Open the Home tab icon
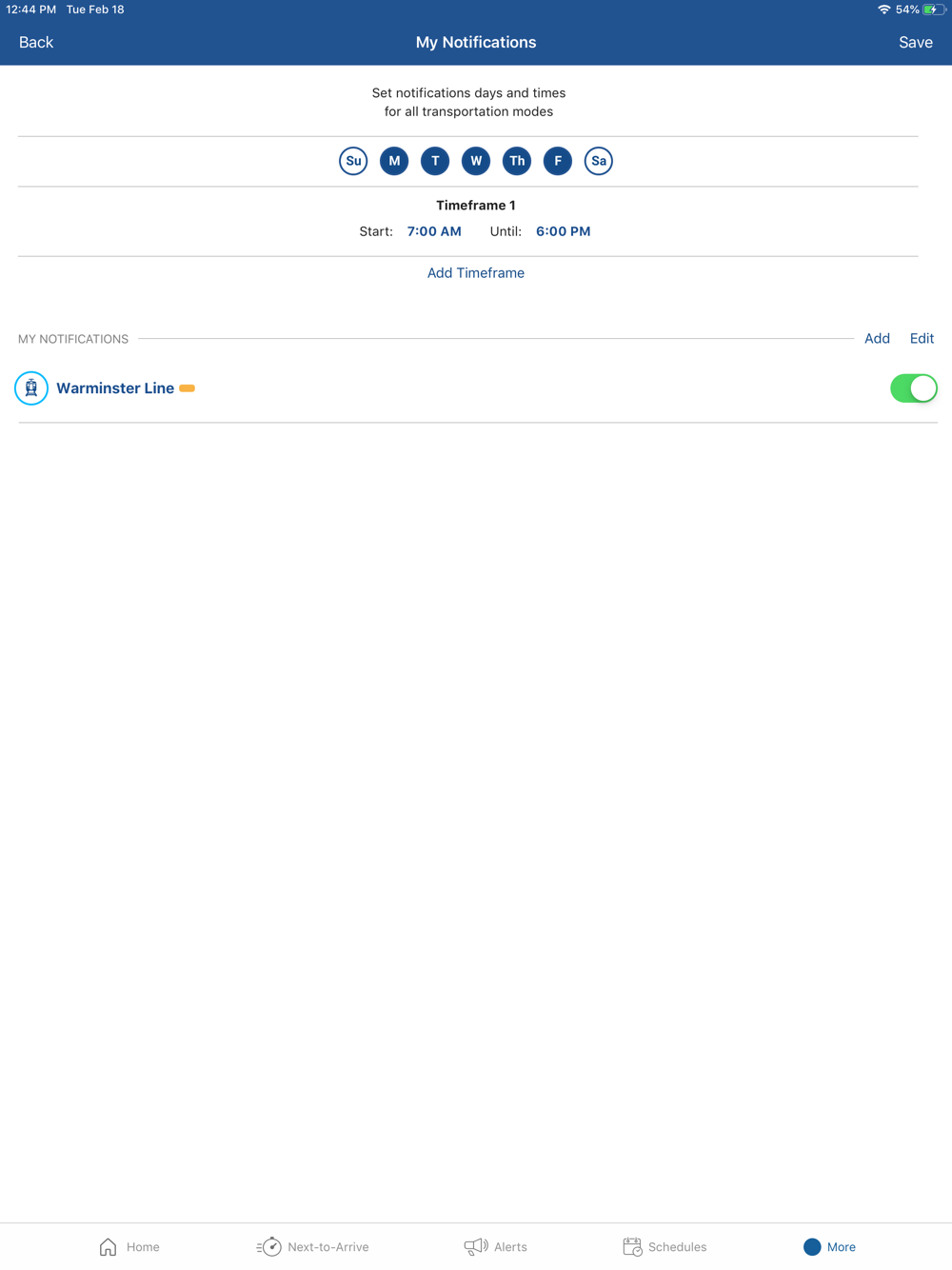 click(x=109, y=1246)
